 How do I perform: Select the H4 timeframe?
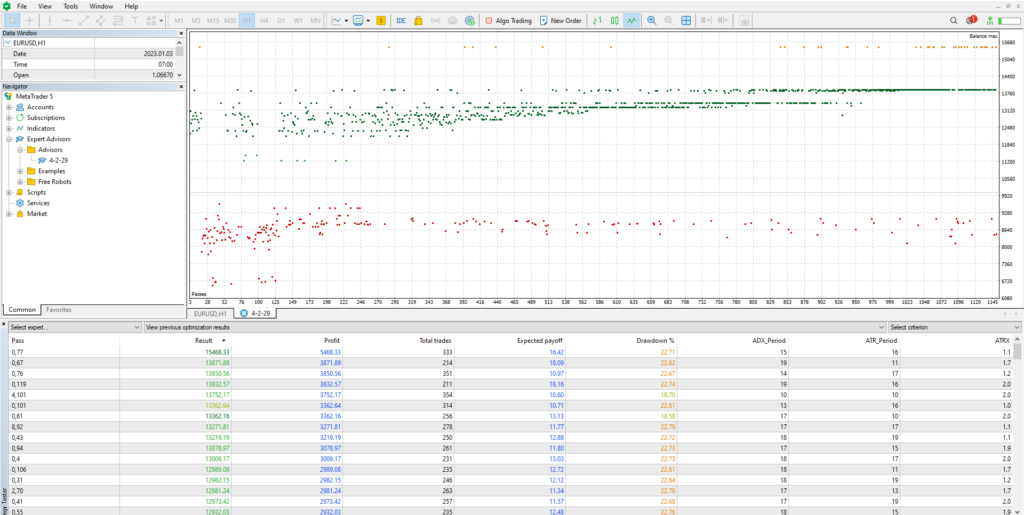tap(264, 20)
